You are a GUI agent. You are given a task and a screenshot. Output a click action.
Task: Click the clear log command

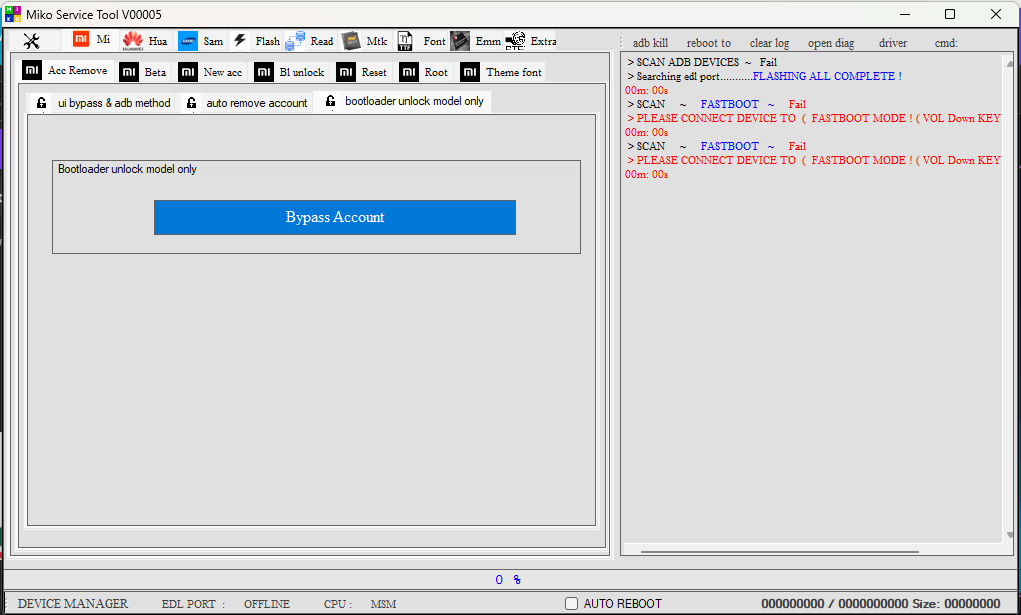(x=768, y=42)
